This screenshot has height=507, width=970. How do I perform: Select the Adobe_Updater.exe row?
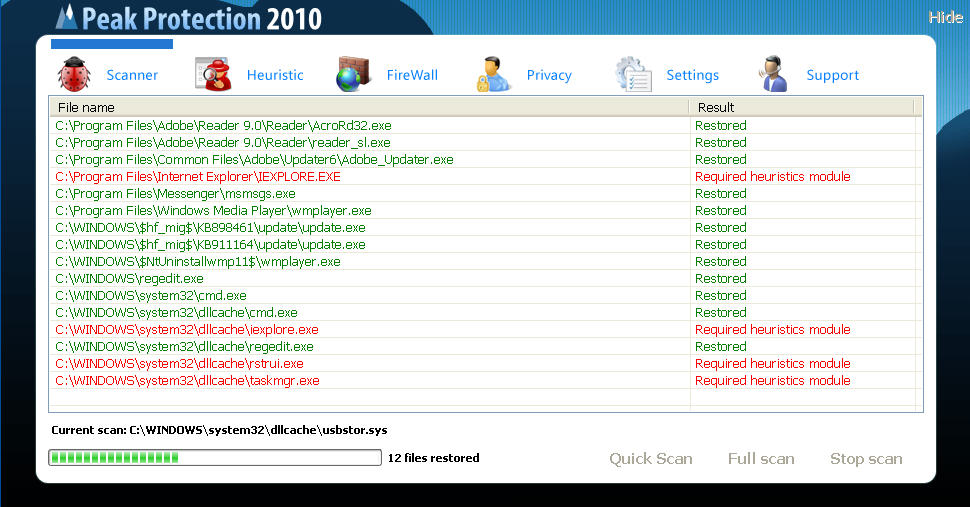[486, 160]
